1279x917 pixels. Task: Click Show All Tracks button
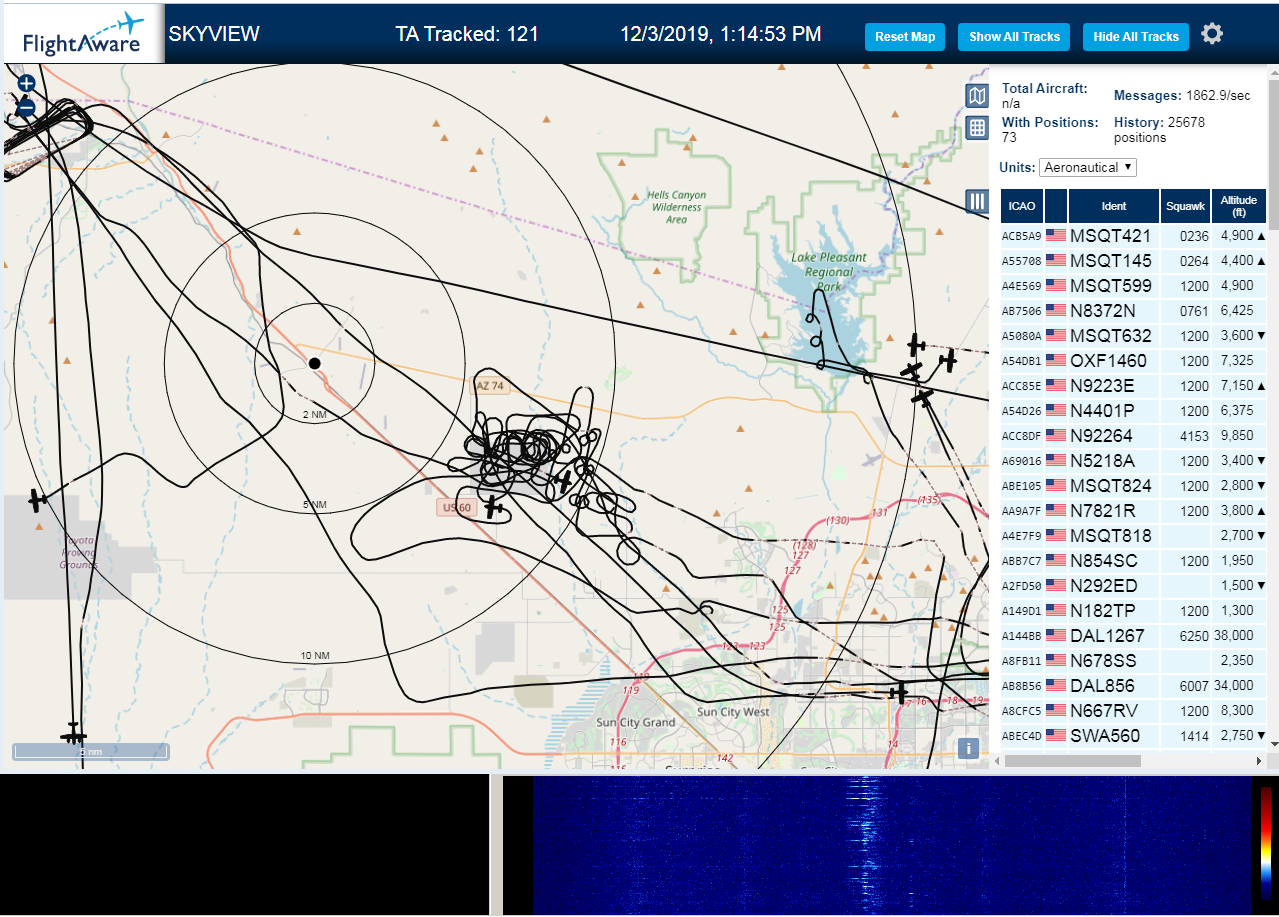[x=1014, y=37]
